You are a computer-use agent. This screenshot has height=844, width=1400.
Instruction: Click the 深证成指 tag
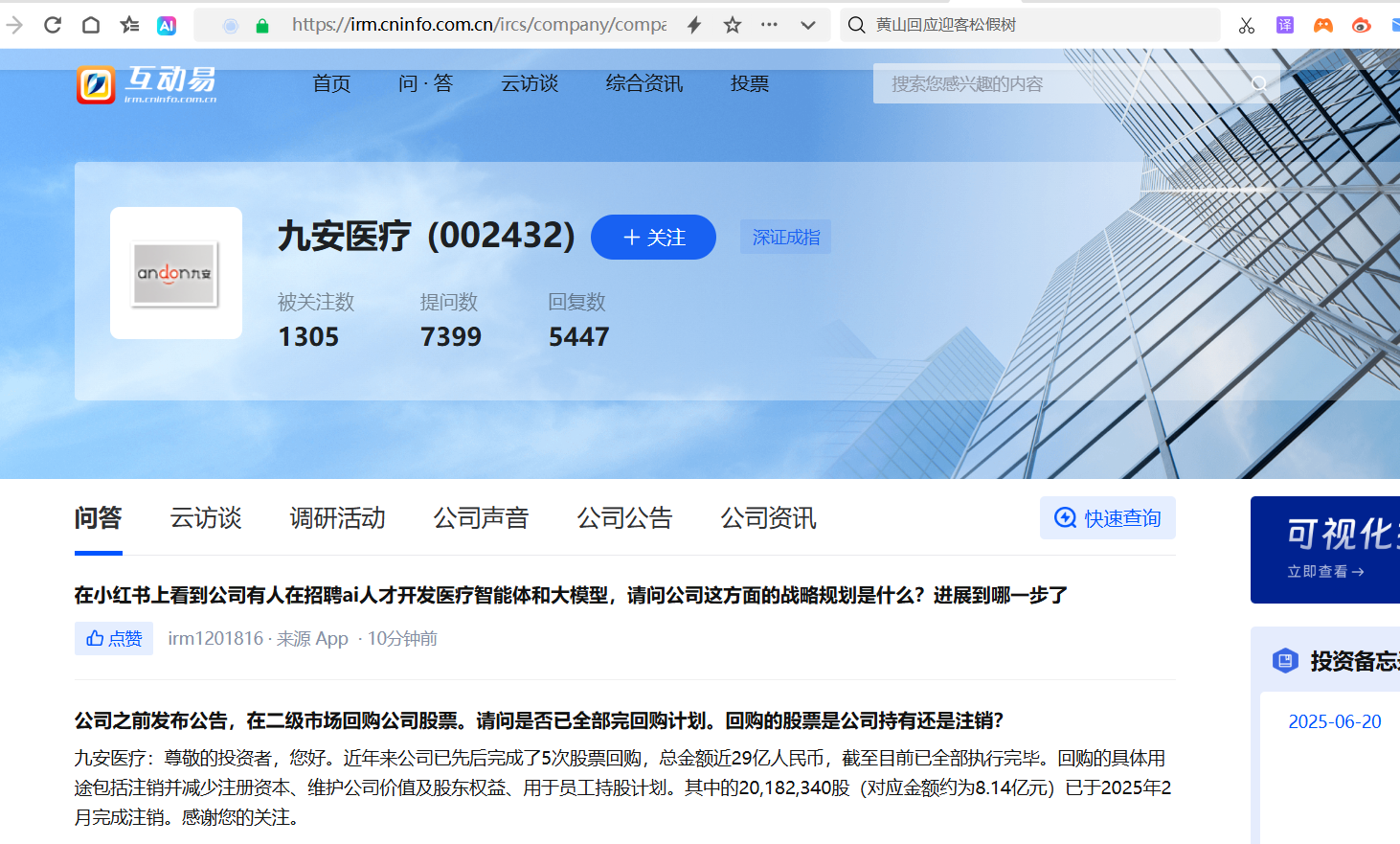coord(785,237)
